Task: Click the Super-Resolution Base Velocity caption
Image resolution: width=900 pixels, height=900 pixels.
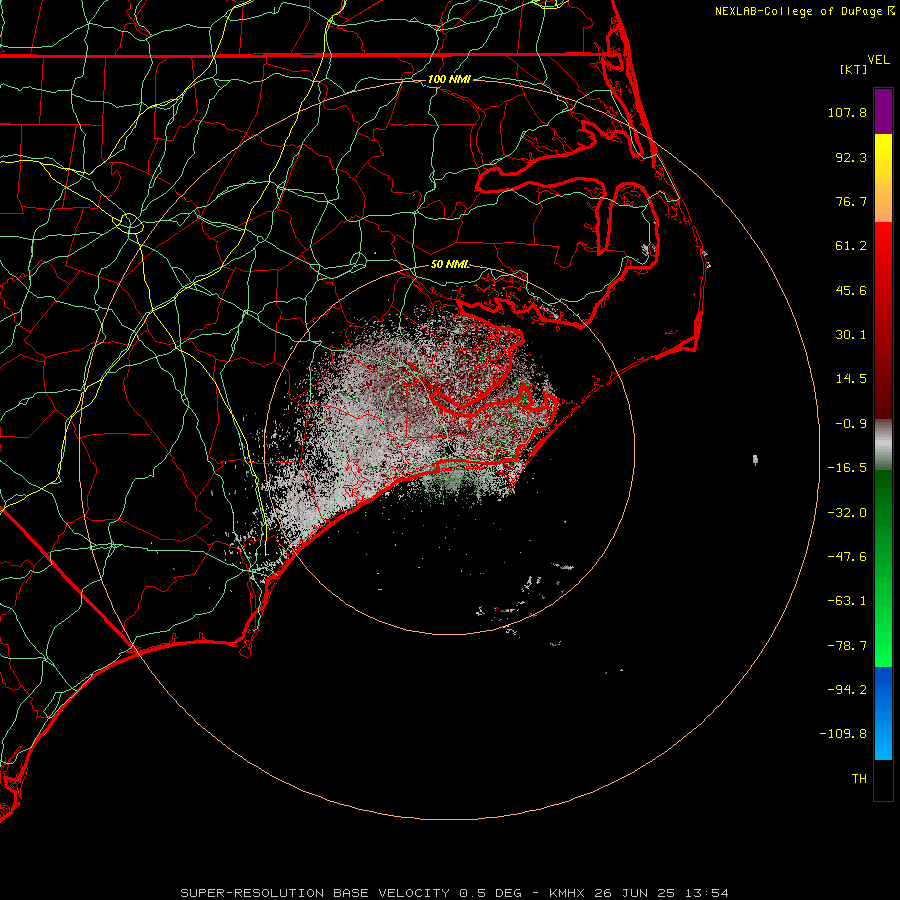Action: click(454, 893)
